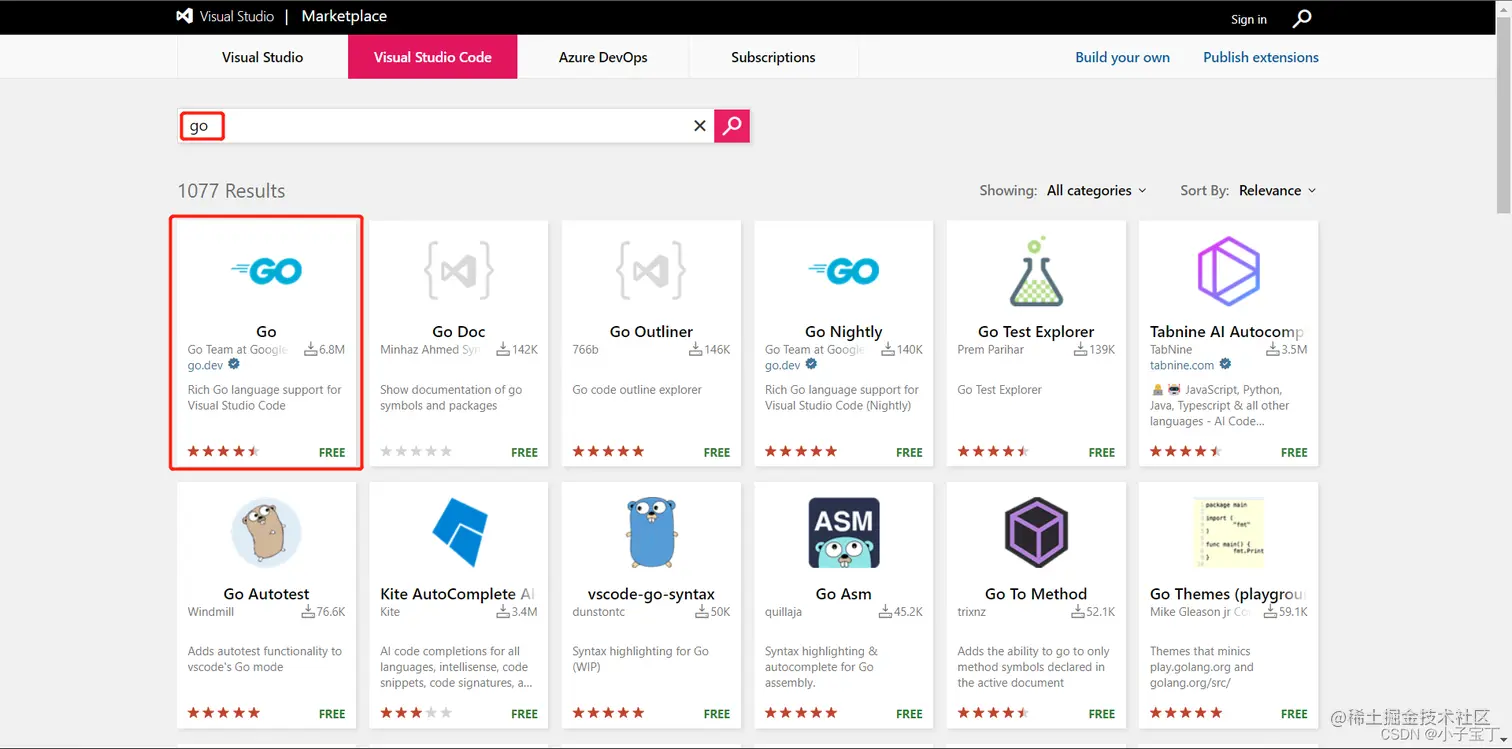The height and width of the screenshot is (749, 1512).
Task: Click the verified badge on Go Nightly card
Action: [x=811, y=365]
